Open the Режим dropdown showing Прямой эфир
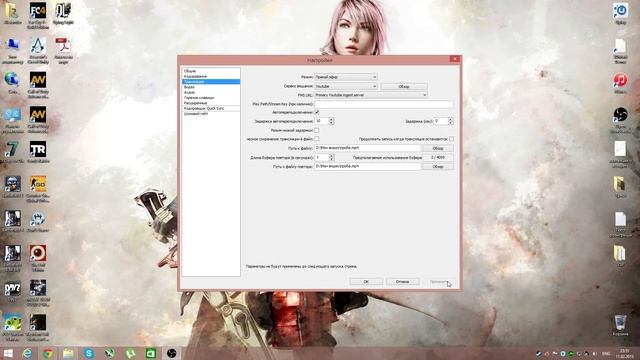The height and width of the screenshot is (360, 640). (346, 77)
